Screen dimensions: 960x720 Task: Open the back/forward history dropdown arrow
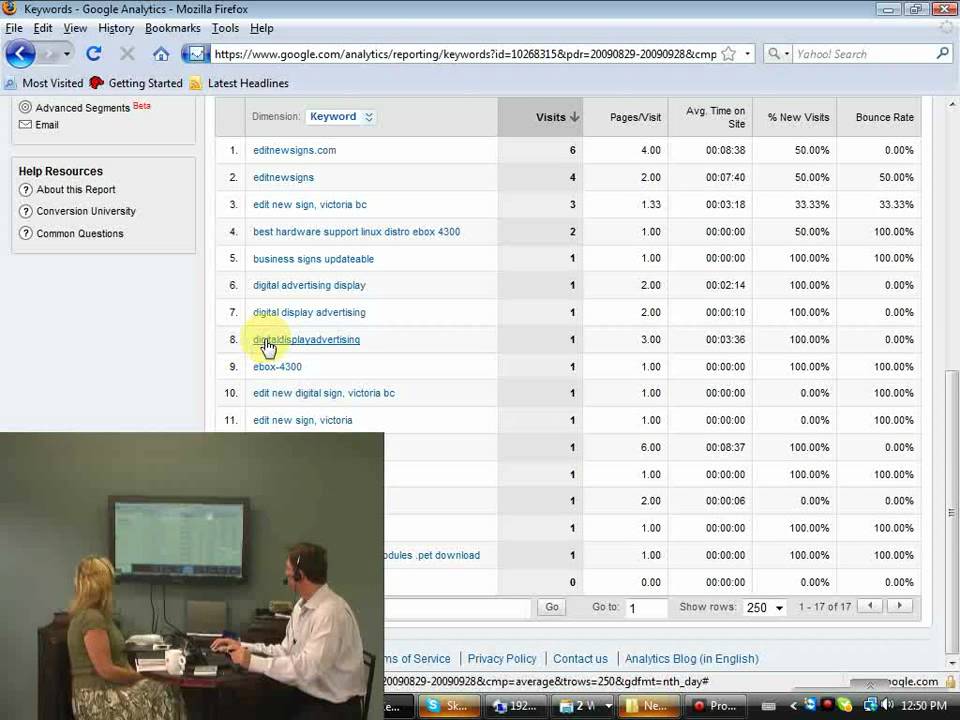pos(67,54)
